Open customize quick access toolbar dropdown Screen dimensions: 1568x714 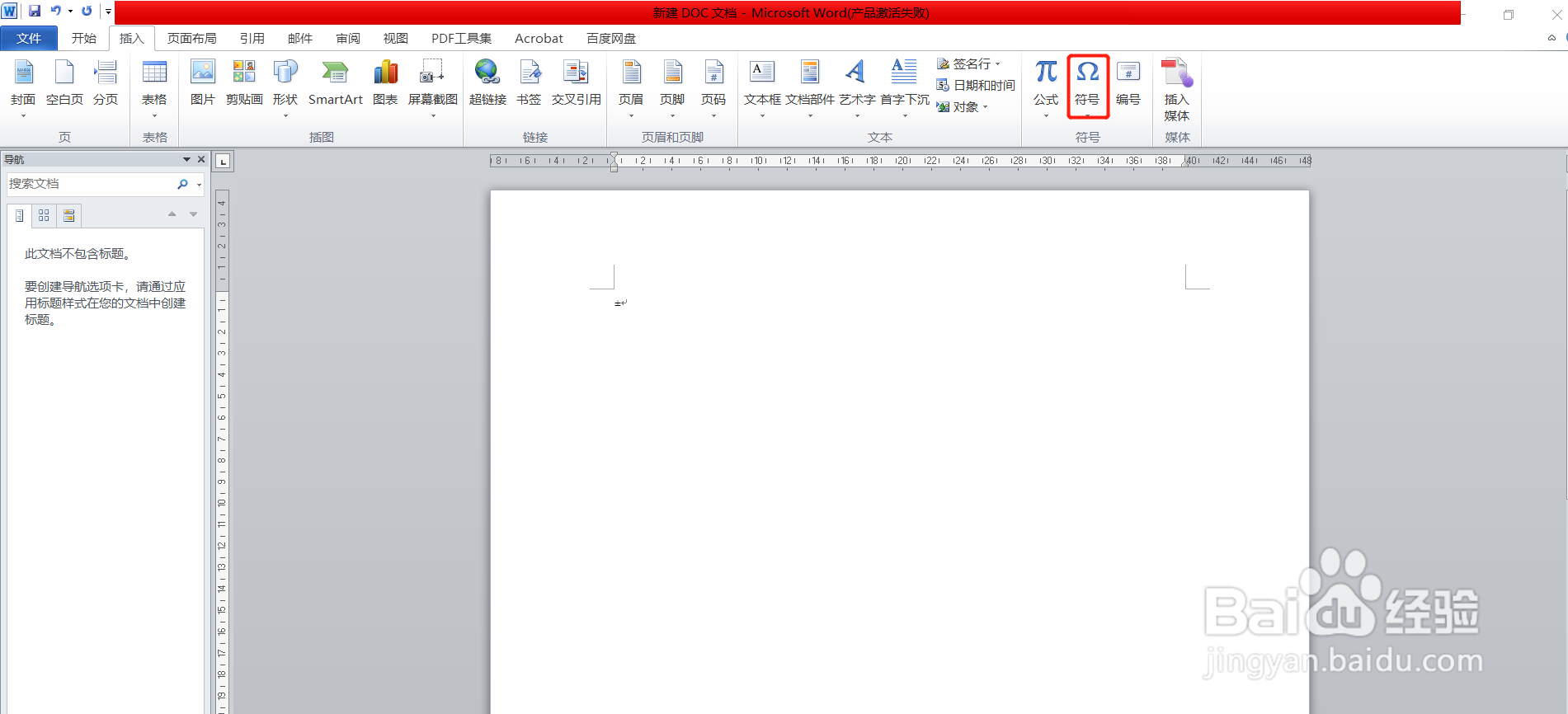[x=108, y=12]
